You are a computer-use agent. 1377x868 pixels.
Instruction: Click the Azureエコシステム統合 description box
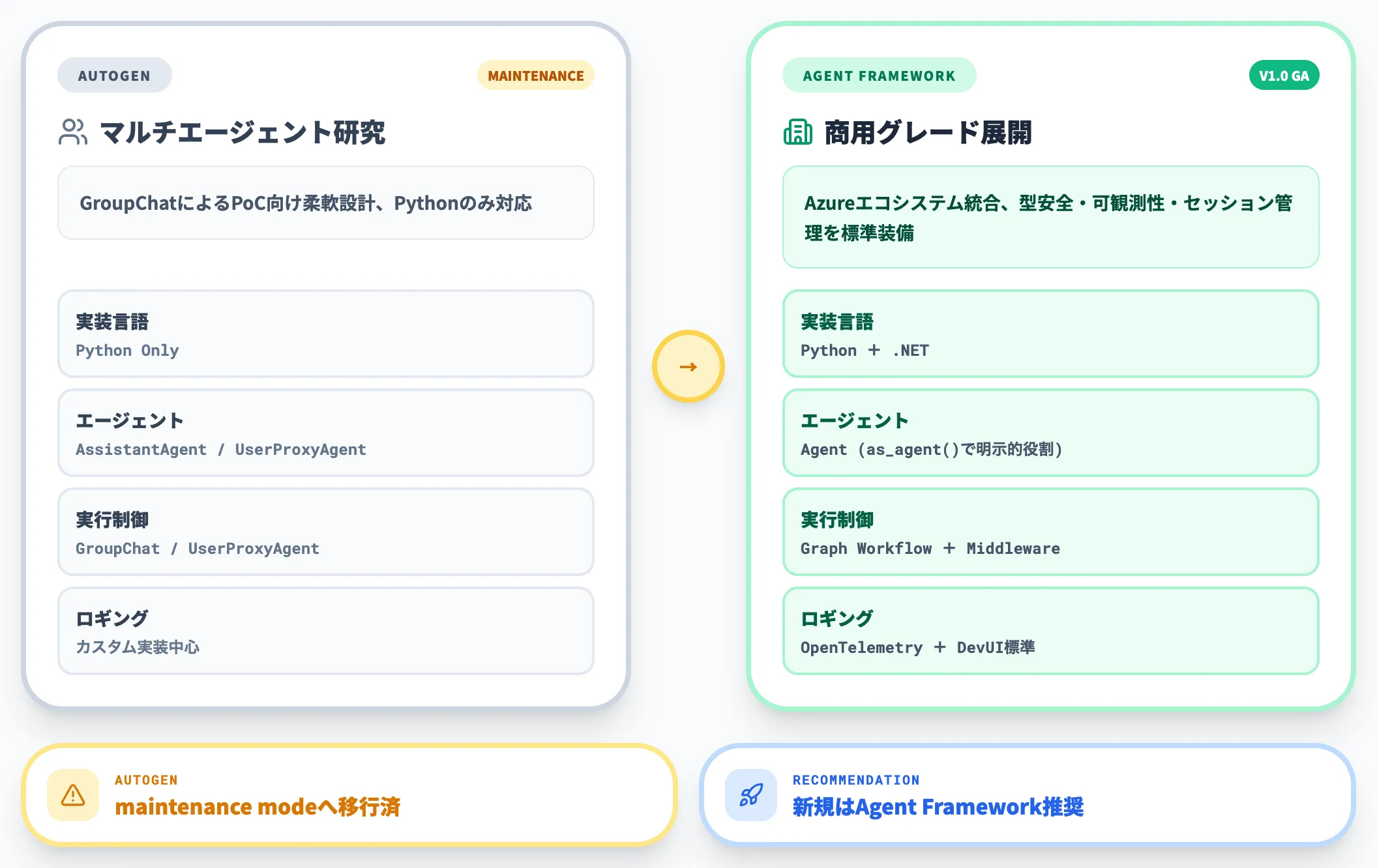(x=1051, y=217)
